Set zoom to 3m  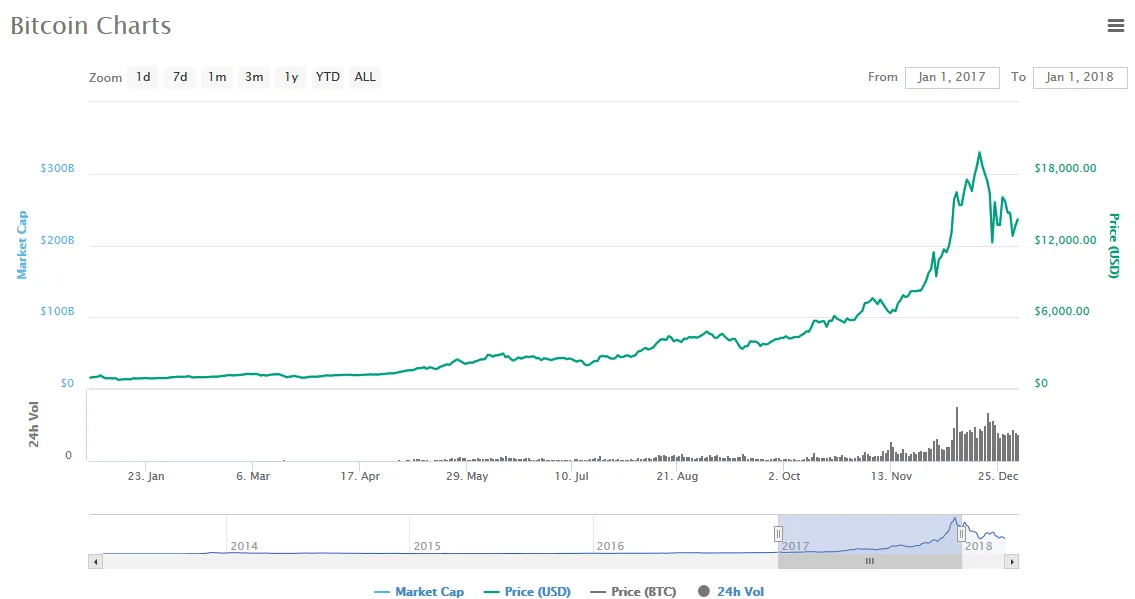[x=254, y=77]
